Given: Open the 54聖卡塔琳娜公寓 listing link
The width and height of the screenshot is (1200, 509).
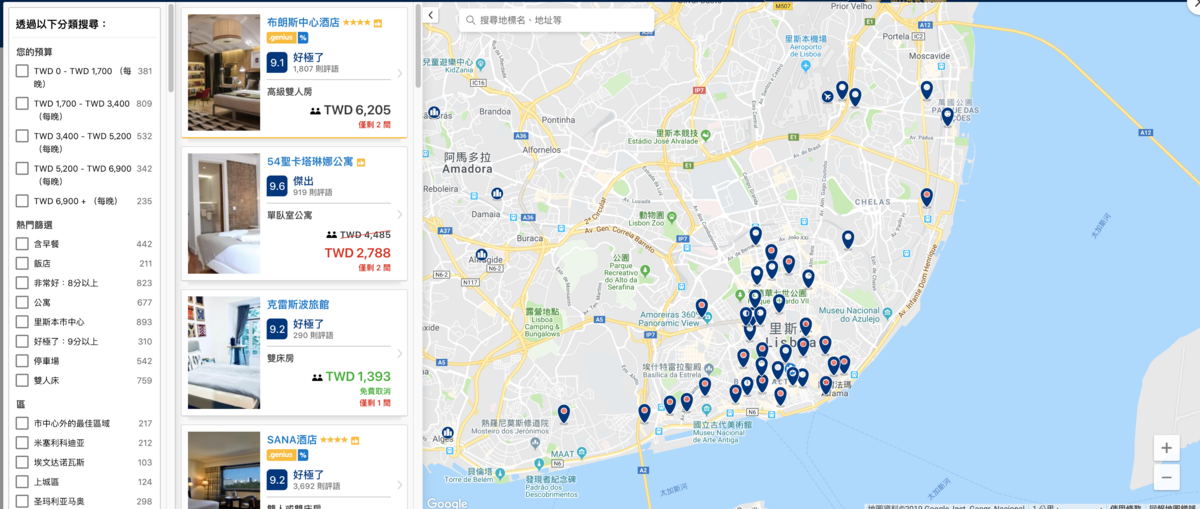Looking at the screenshot, I should click(x=310, y=161).
